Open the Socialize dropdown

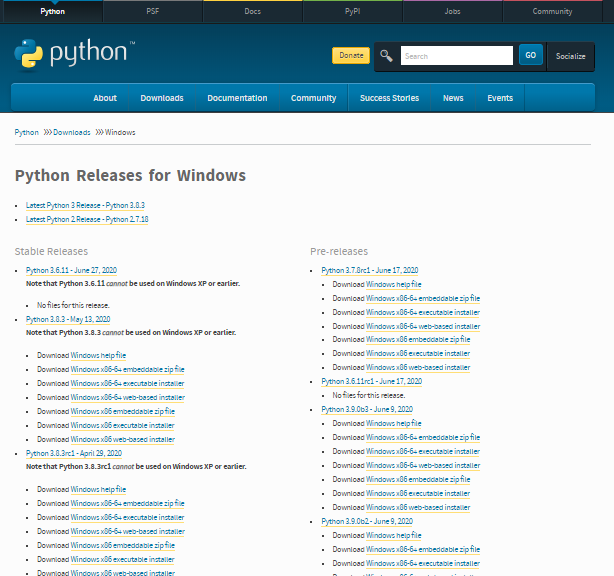click(x=571, y=56)
